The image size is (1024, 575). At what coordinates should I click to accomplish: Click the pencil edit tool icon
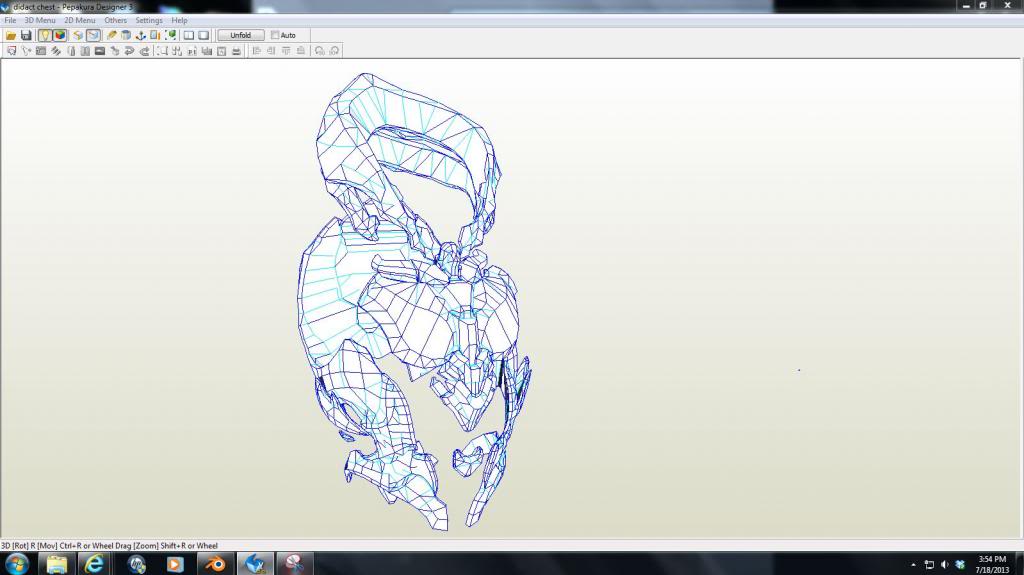click(x=111, y=35)
